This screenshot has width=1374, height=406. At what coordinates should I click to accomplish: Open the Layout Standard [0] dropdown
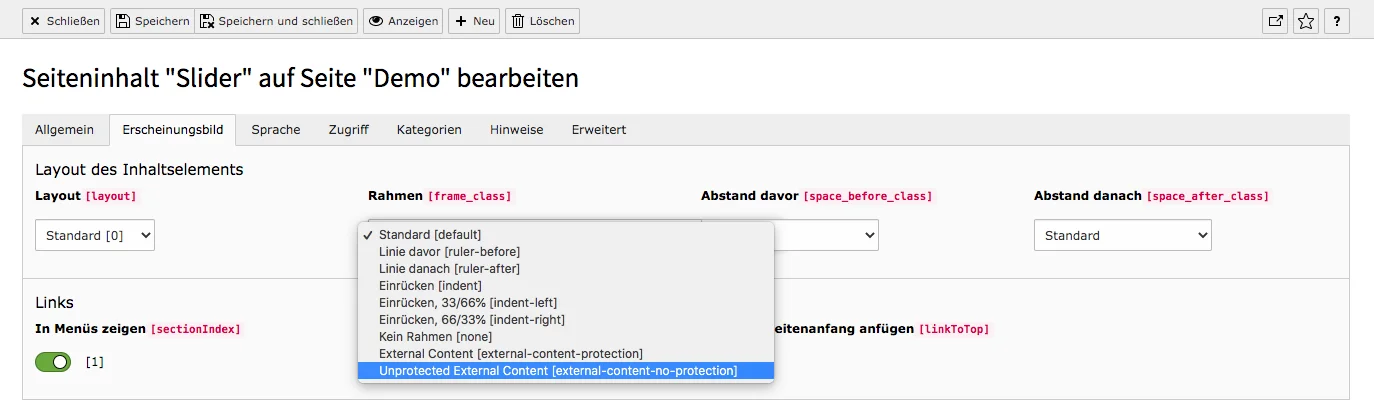[x=95, y=235]
